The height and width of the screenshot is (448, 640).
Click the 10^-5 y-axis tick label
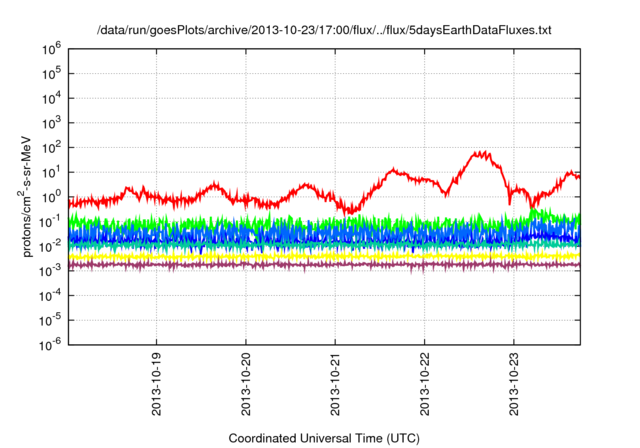[x=51, y=321]
